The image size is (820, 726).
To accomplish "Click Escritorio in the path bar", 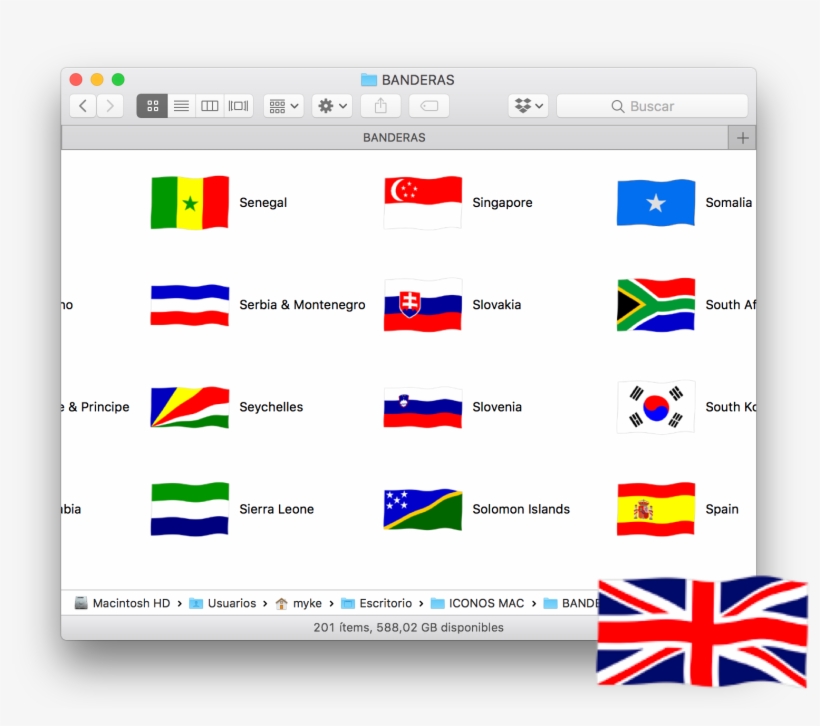I will [x=376, y=603].
